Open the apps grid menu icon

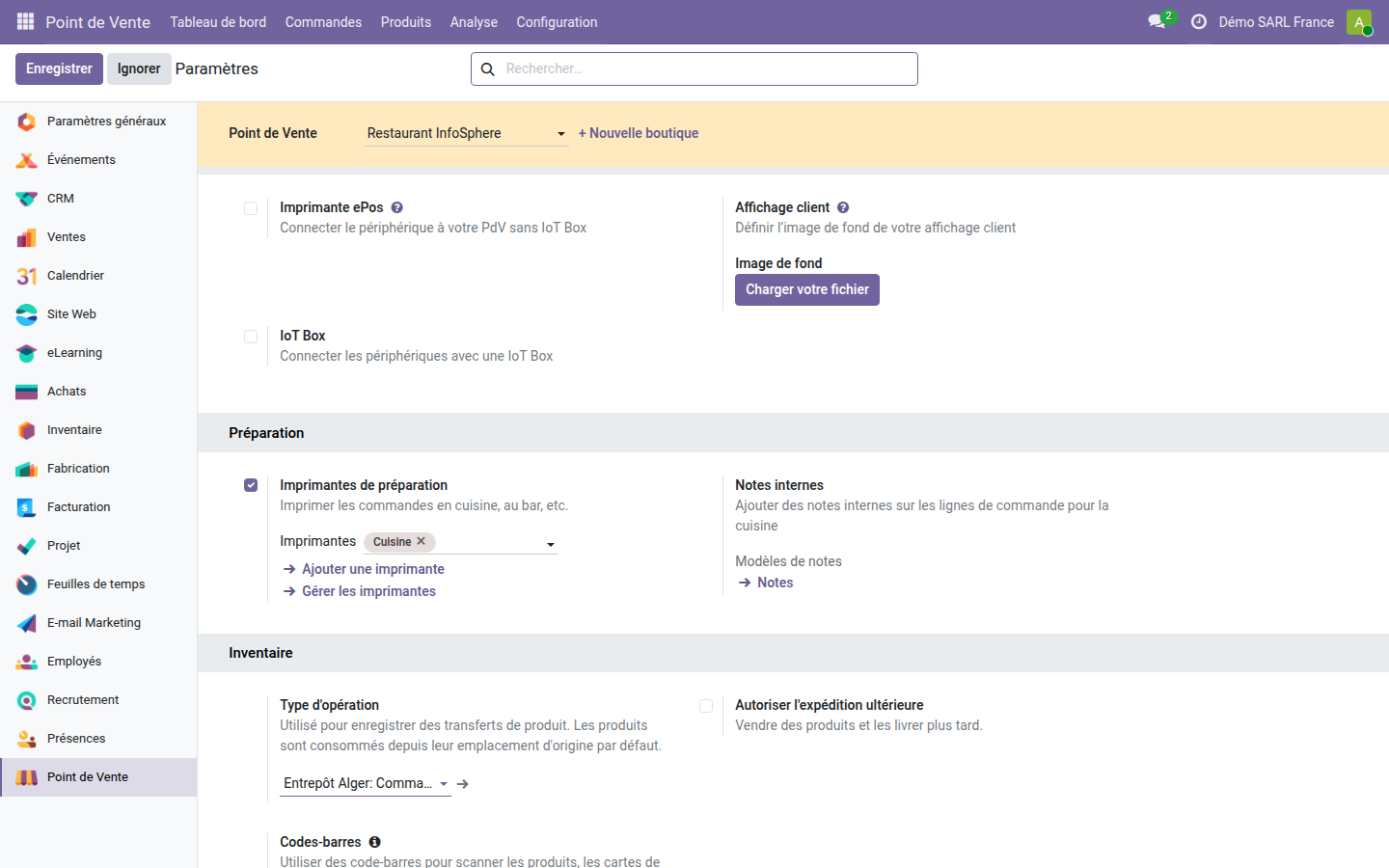tap(25, 21)
